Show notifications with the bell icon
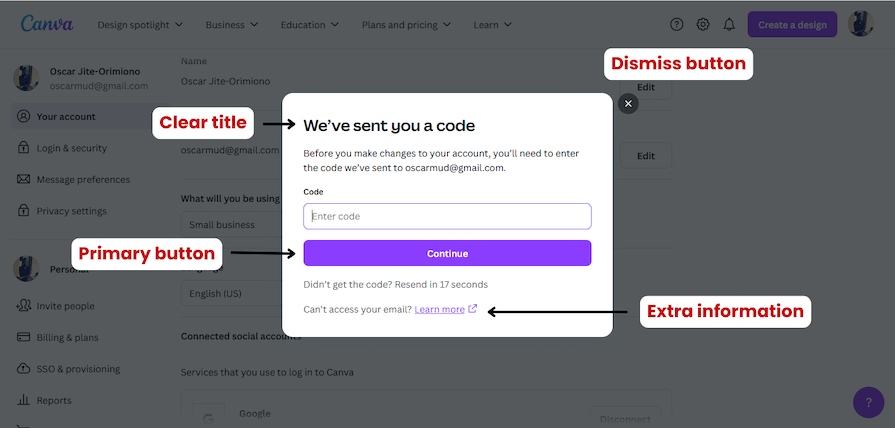 pos(729,24)
